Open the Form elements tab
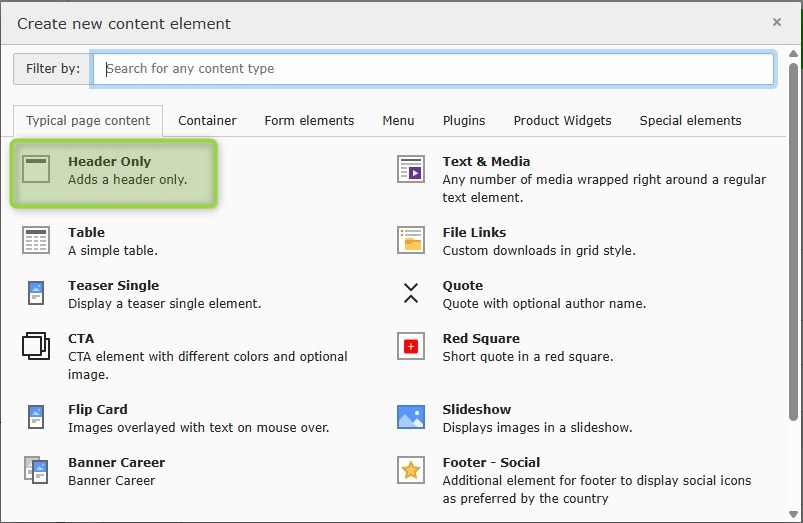Viewport: 803px width, 523px height. tap(309, 121)
